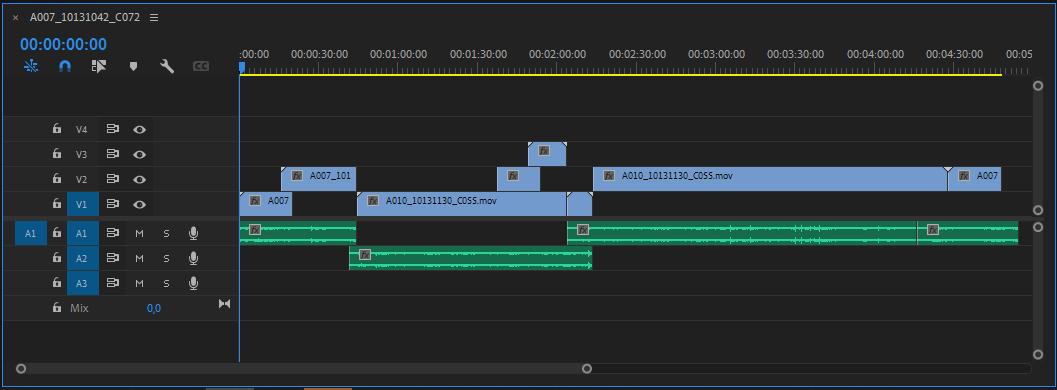
Task: Click the blue playhead timecode 00:00:00:00
Action: [63, 44]
